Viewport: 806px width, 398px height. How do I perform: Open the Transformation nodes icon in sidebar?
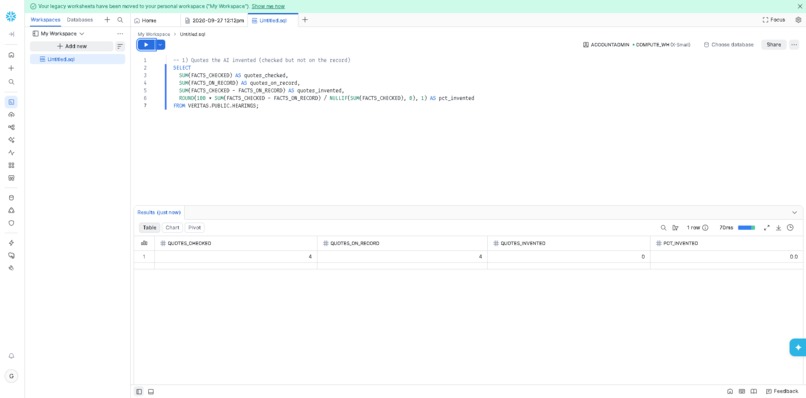tap(11, 127)
